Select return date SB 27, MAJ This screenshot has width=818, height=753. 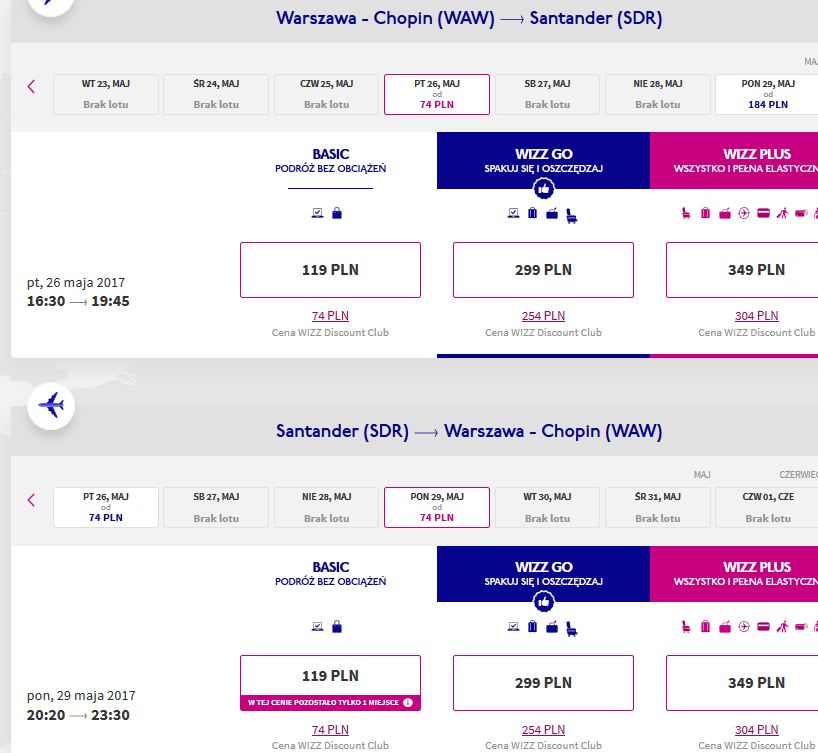click(x=216, y=507)
